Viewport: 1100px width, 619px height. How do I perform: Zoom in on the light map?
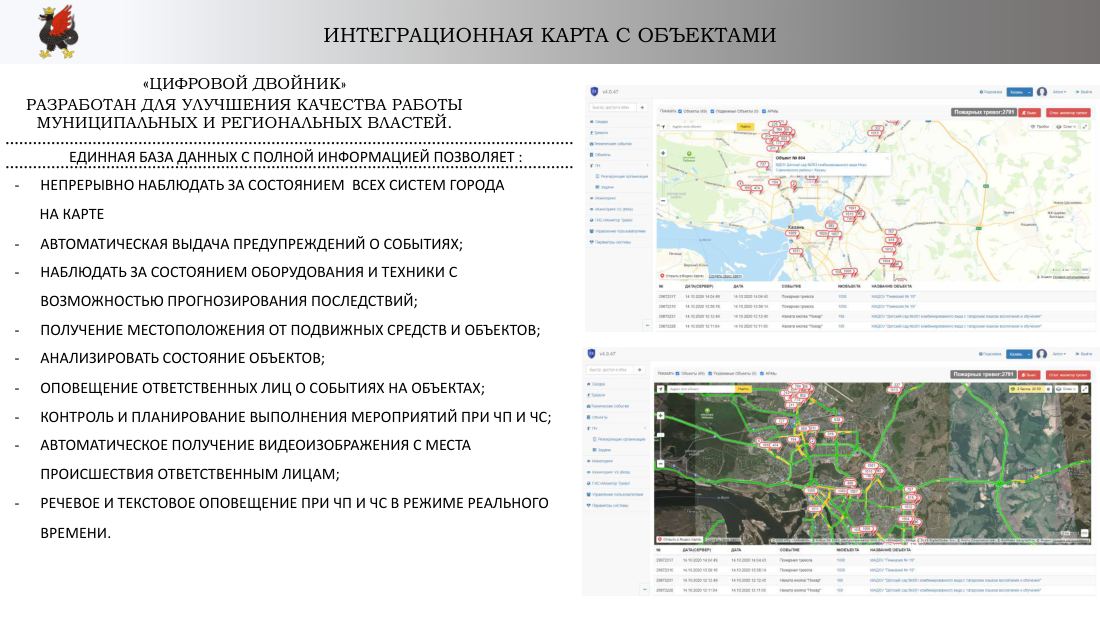point(663,153)
